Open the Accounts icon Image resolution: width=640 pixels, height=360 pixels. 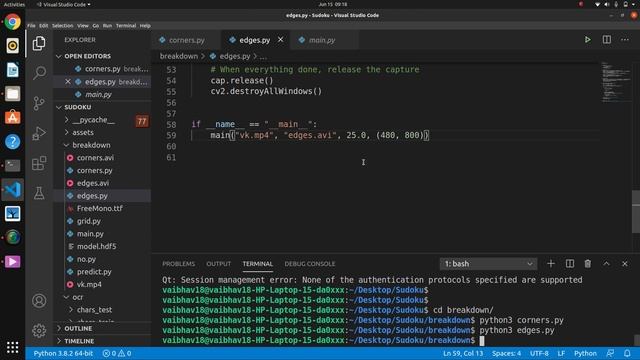point(39,301)
